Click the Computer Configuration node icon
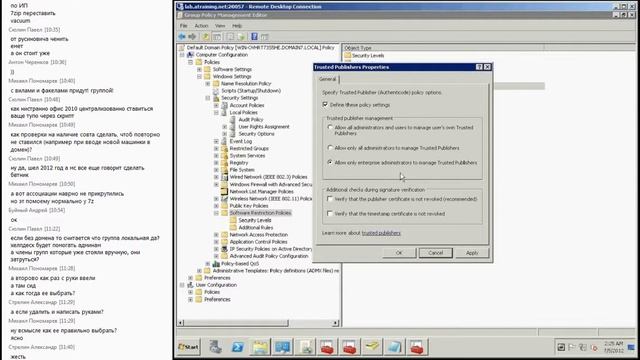 click(x=190, y=55)
